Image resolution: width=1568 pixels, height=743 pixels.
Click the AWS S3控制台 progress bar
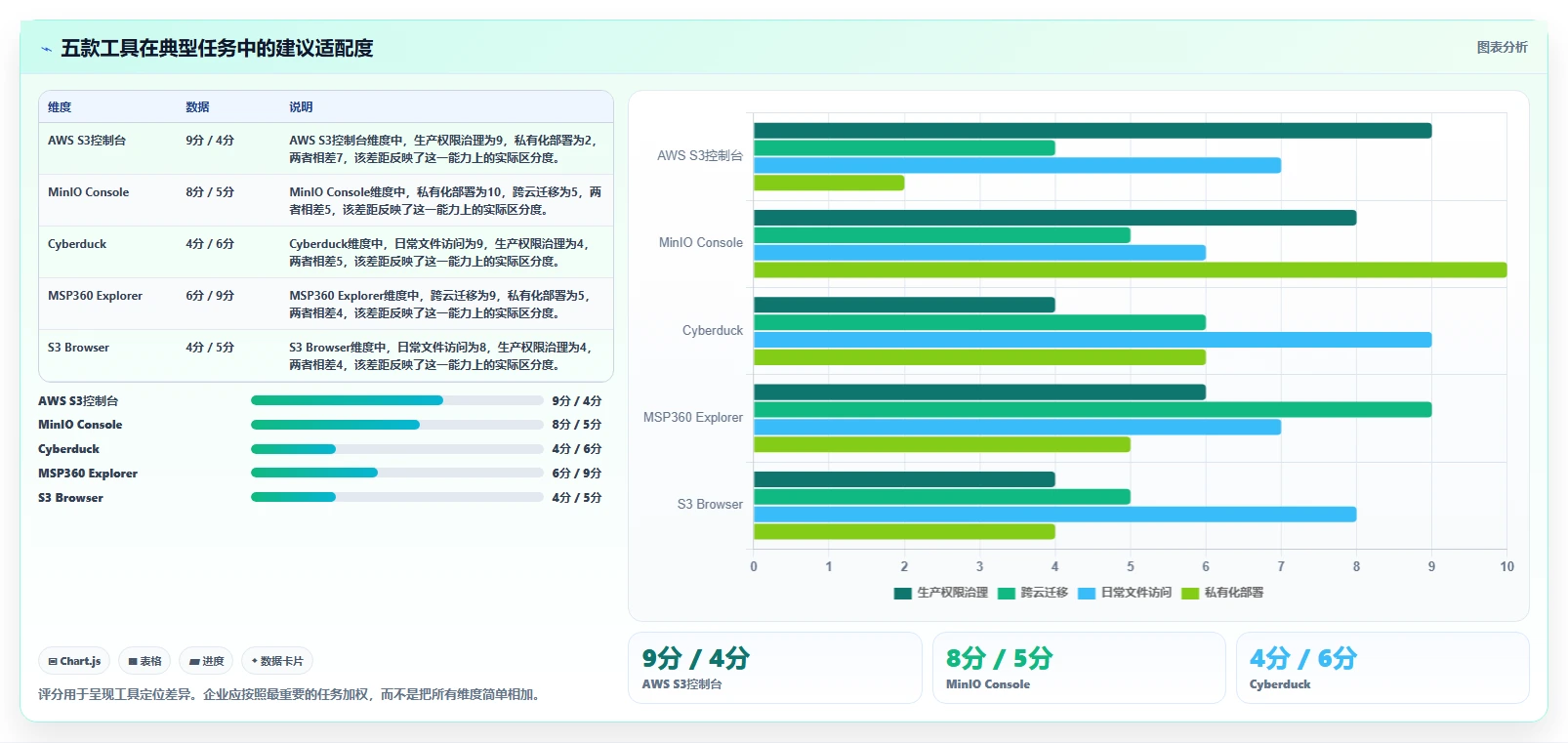pos(396,400)
